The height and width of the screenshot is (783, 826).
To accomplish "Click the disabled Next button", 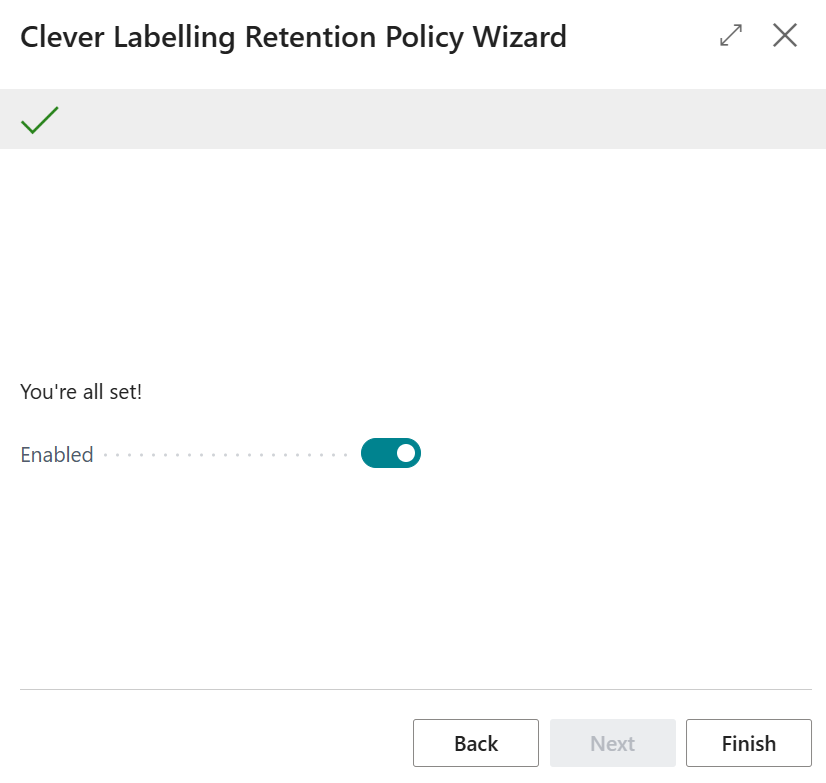I will tap(613, 743).
